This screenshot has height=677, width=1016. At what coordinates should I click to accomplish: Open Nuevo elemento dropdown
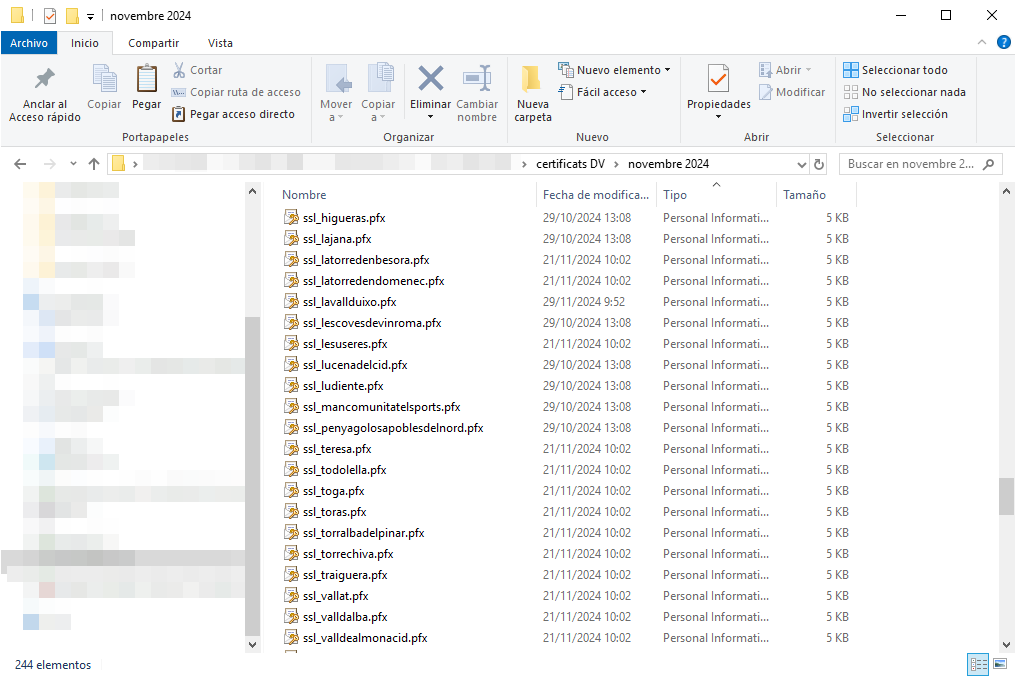pos(614,70)
